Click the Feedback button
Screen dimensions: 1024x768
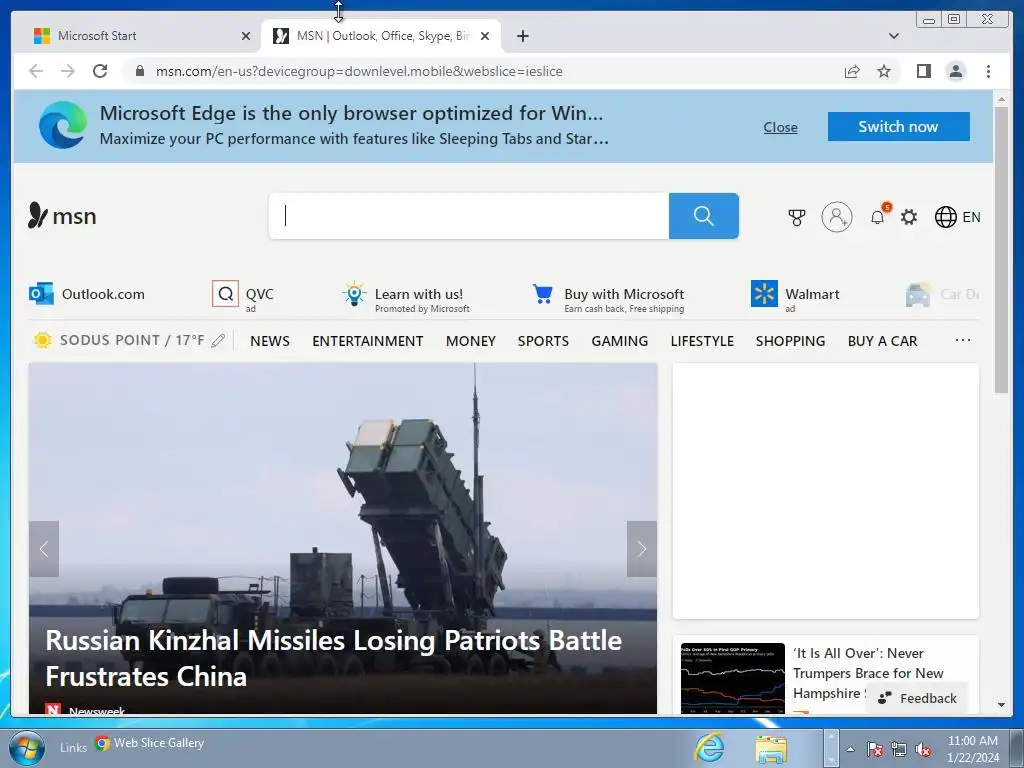point(918,698)
